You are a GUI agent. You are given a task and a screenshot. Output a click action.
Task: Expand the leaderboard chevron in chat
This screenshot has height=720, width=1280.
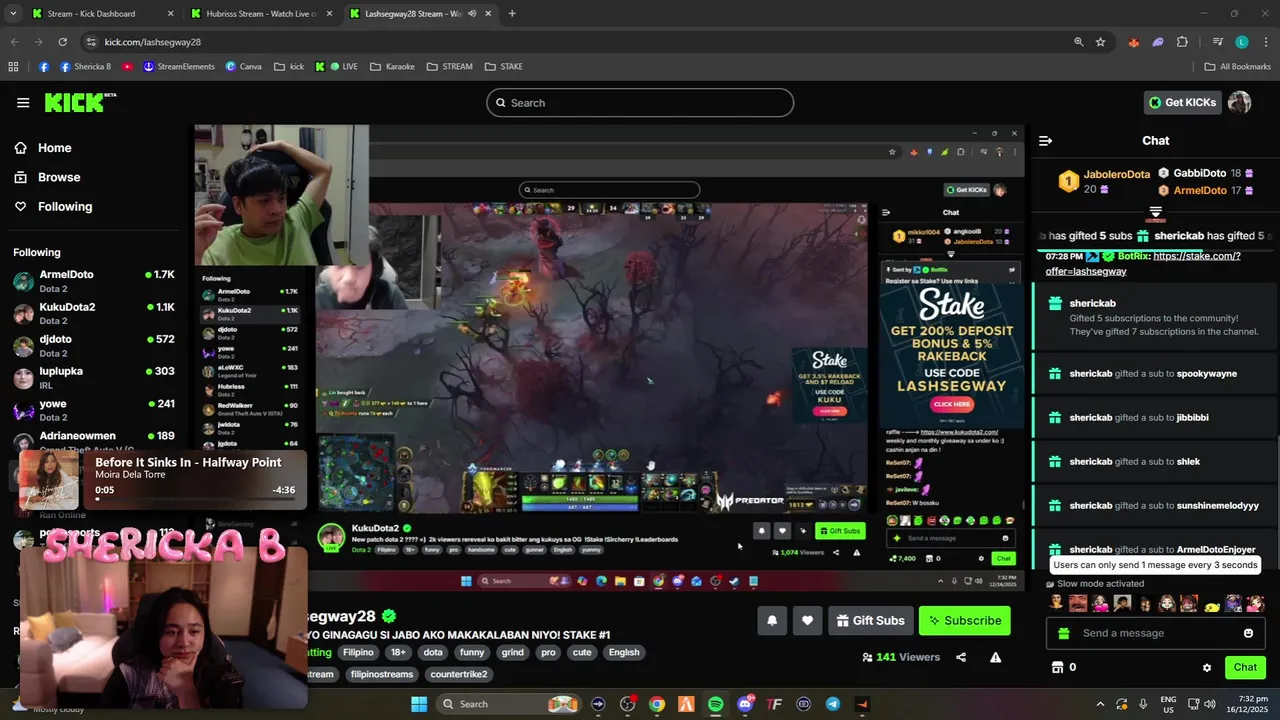pos(1155,213)
